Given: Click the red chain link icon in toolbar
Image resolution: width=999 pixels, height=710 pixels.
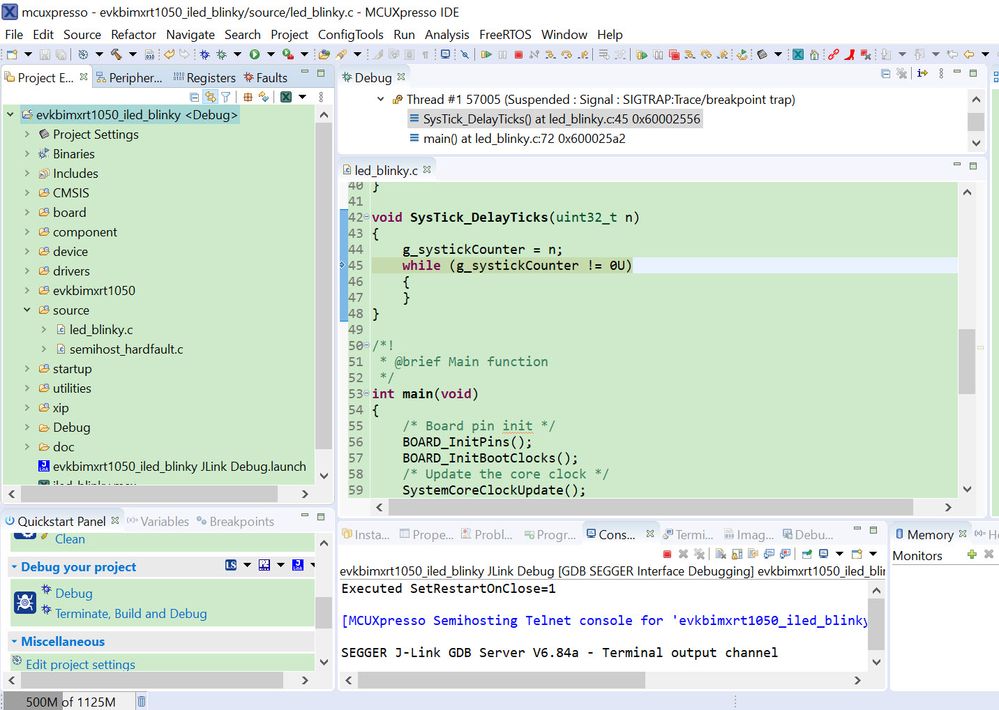Looking at the screenshot, I should pyautogui.click(x=833, y=55).
